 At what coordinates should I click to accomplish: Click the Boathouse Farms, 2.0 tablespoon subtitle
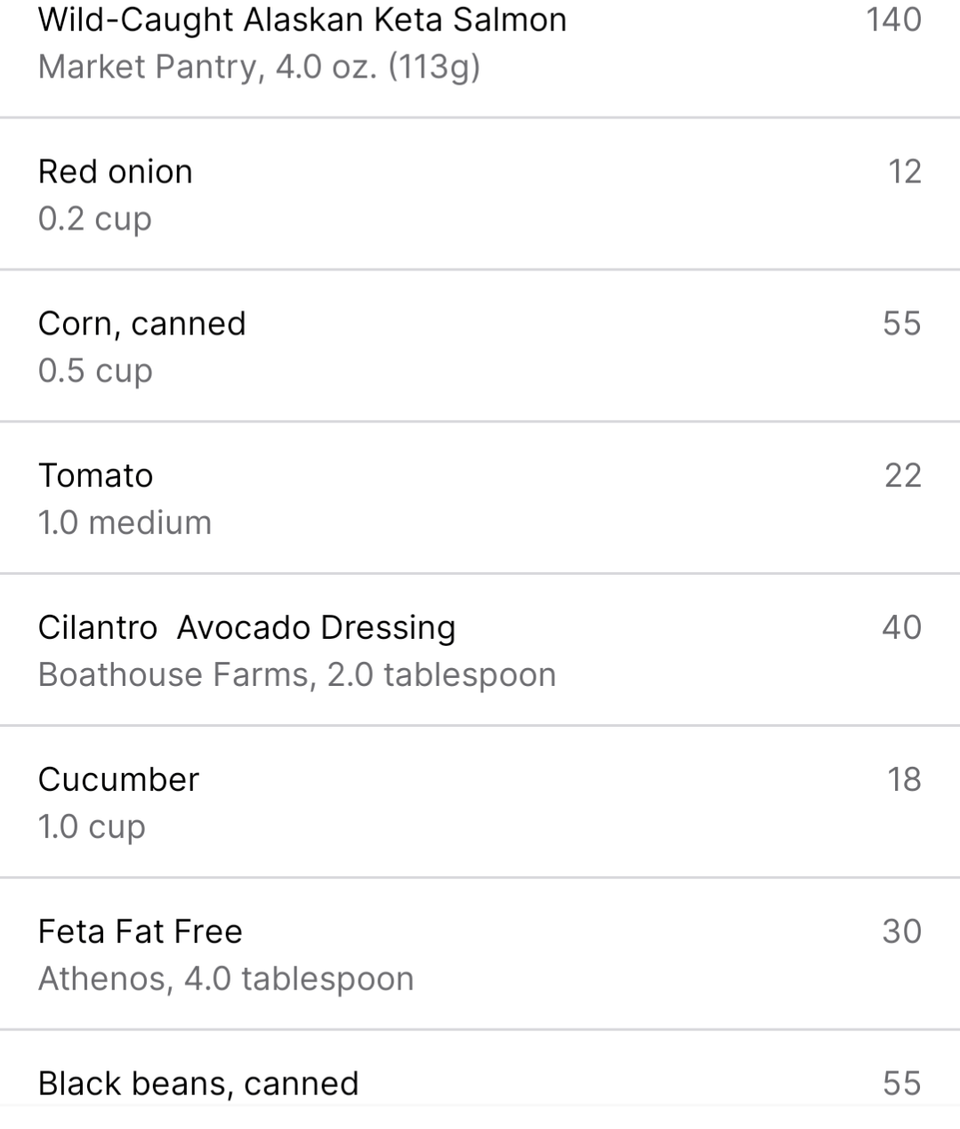pyautogui.click(x=297, y=675)
